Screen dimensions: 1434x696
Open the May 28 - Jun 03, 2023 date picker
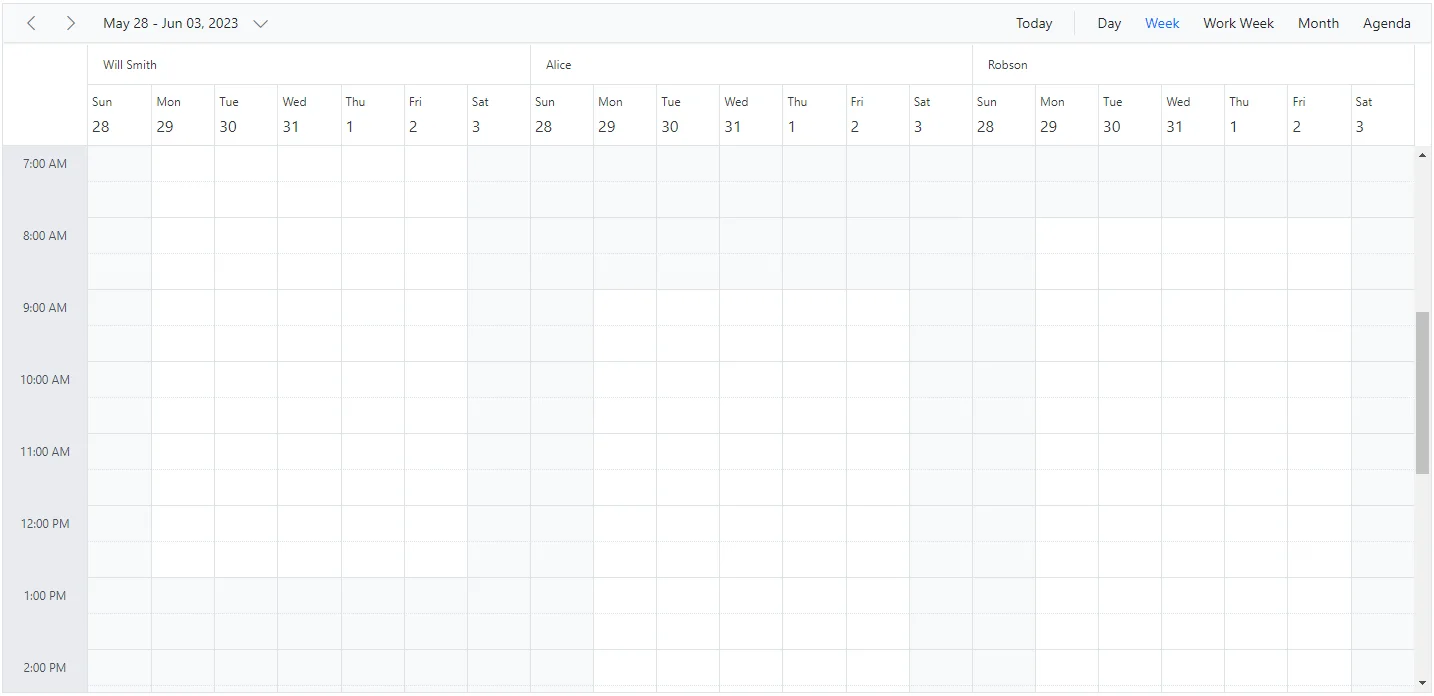(185, 23)
